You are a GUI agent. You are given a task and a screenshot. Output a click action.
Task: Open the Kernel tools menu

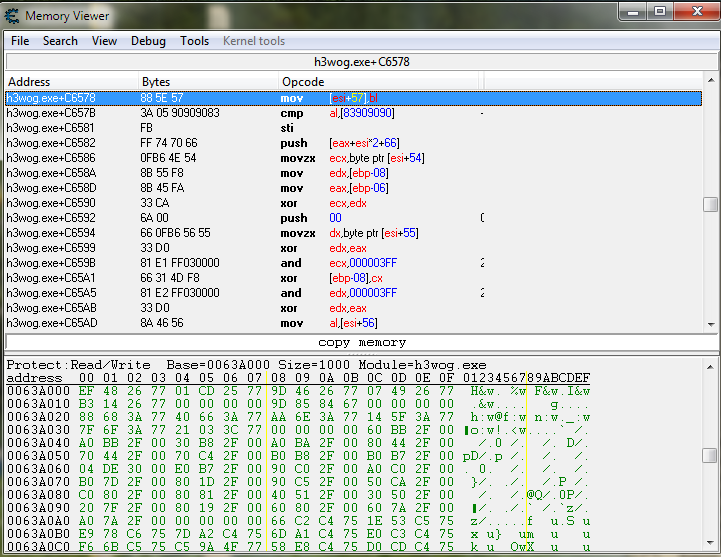tap(253, 41)
